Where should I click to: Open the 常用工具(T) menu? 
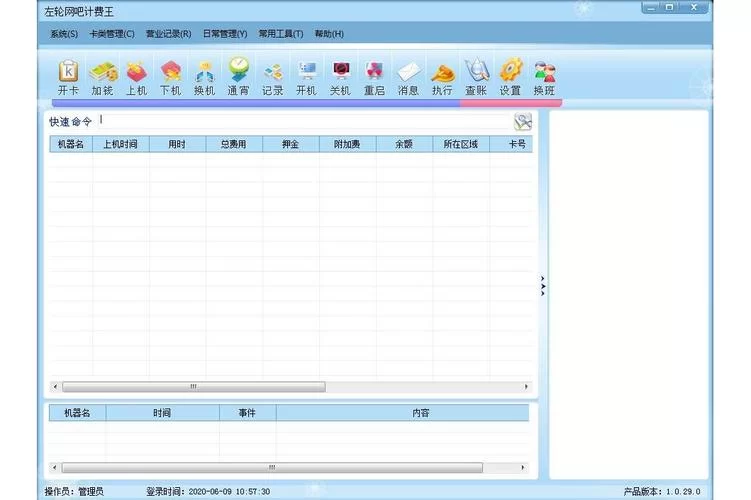[281, 34]
